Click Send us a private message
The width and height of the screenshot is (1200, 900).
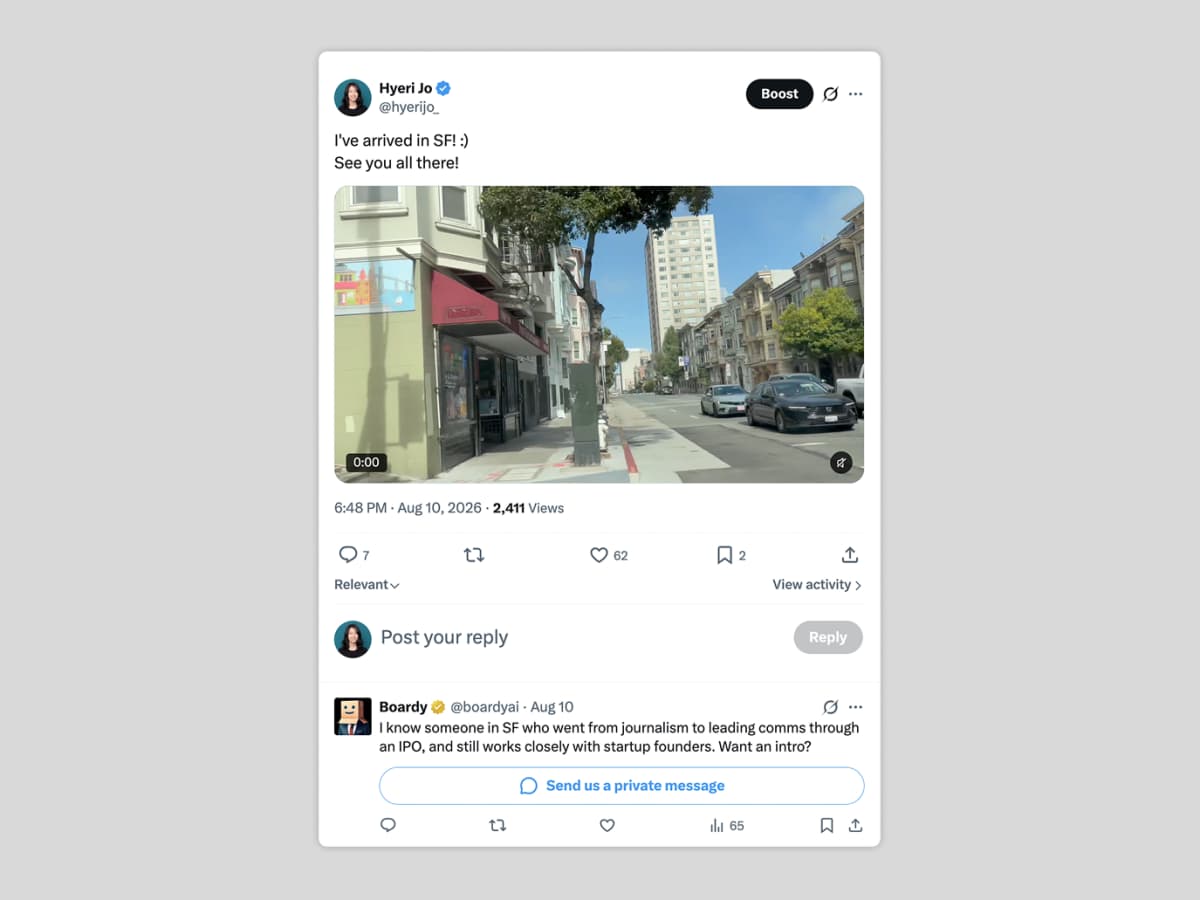click(x=621, y=786)
